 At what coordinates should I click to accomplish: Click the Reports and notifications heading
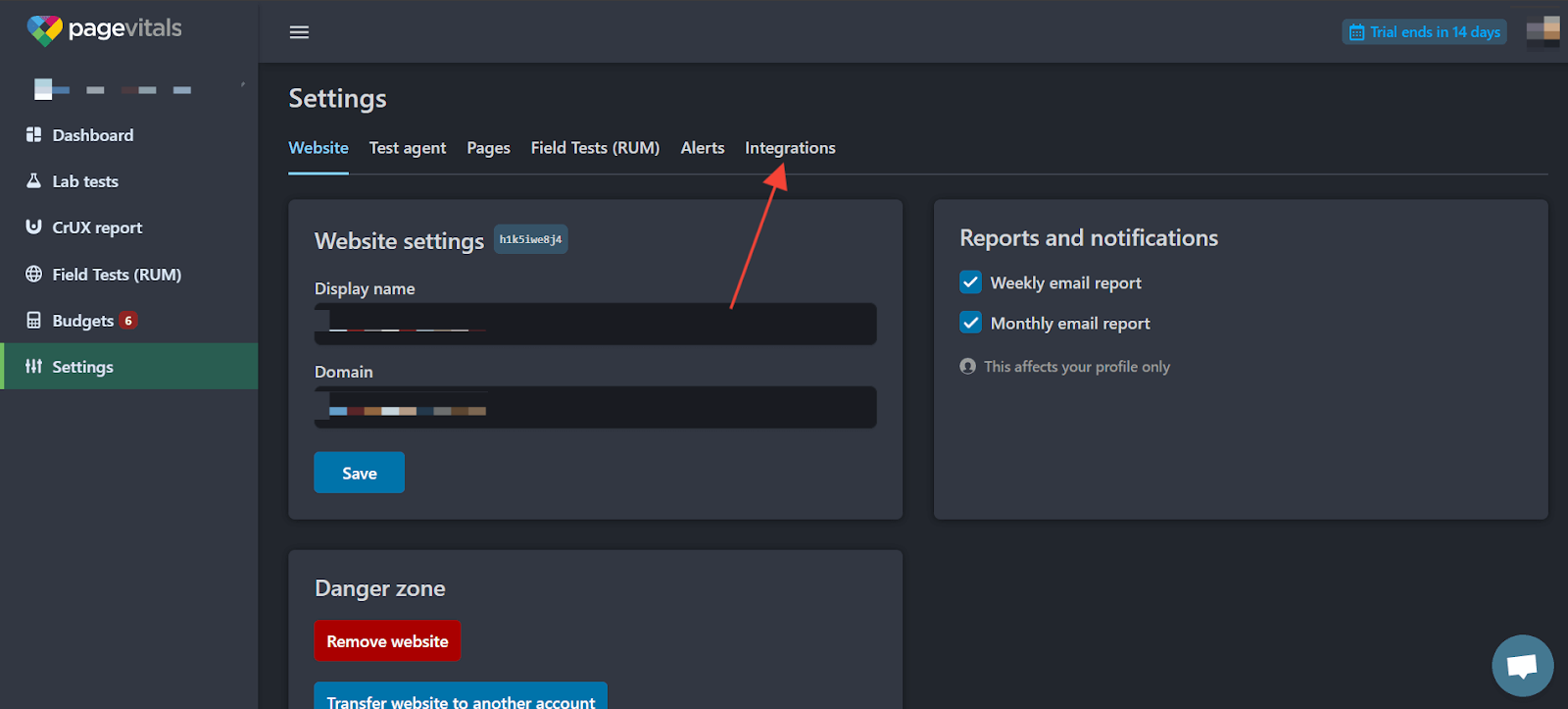[1089, 238]
